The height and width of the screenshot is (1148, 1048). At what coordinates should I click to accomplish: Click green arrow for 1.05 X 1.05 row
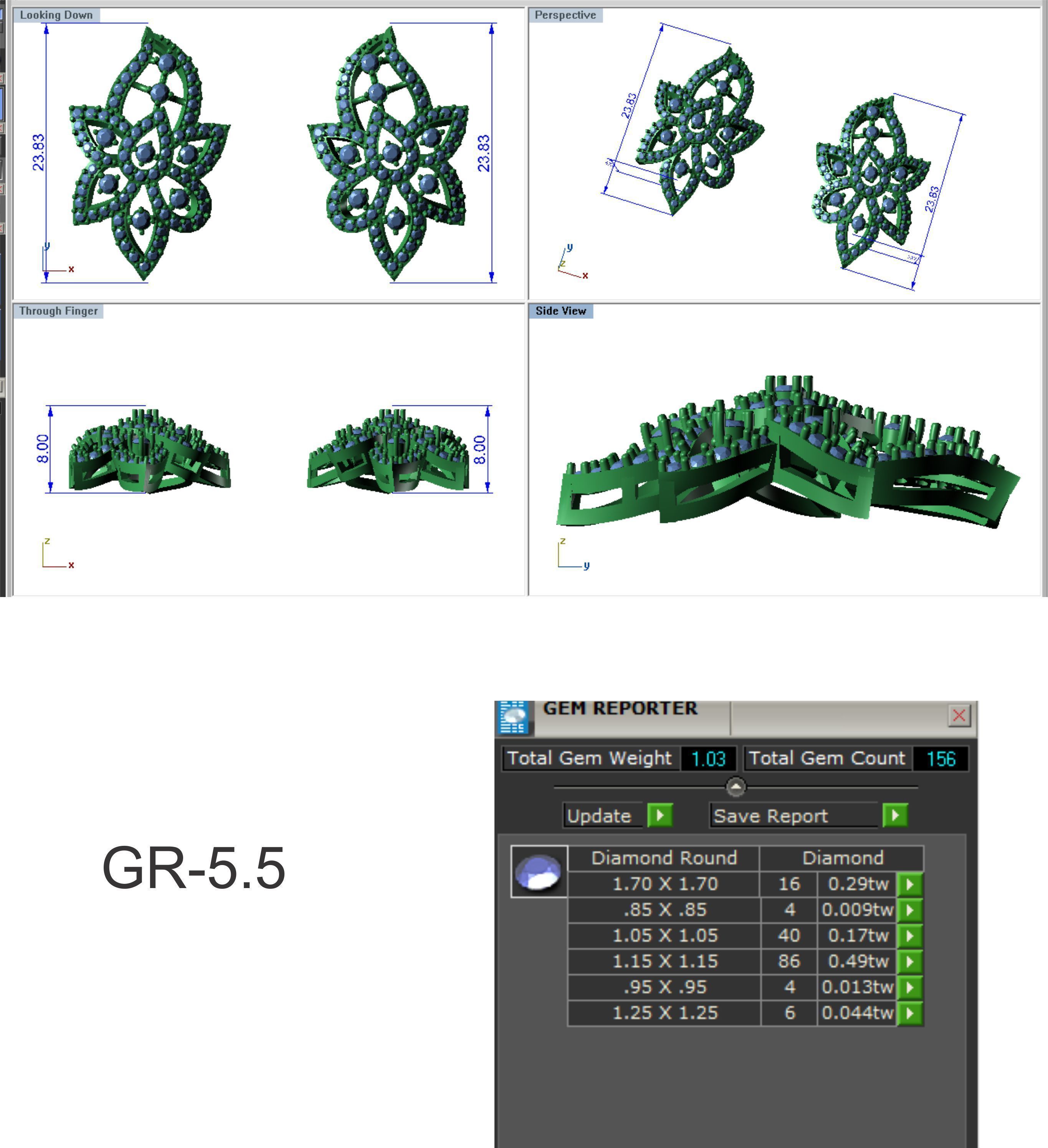pyautogui.click(x=910, y=936)
